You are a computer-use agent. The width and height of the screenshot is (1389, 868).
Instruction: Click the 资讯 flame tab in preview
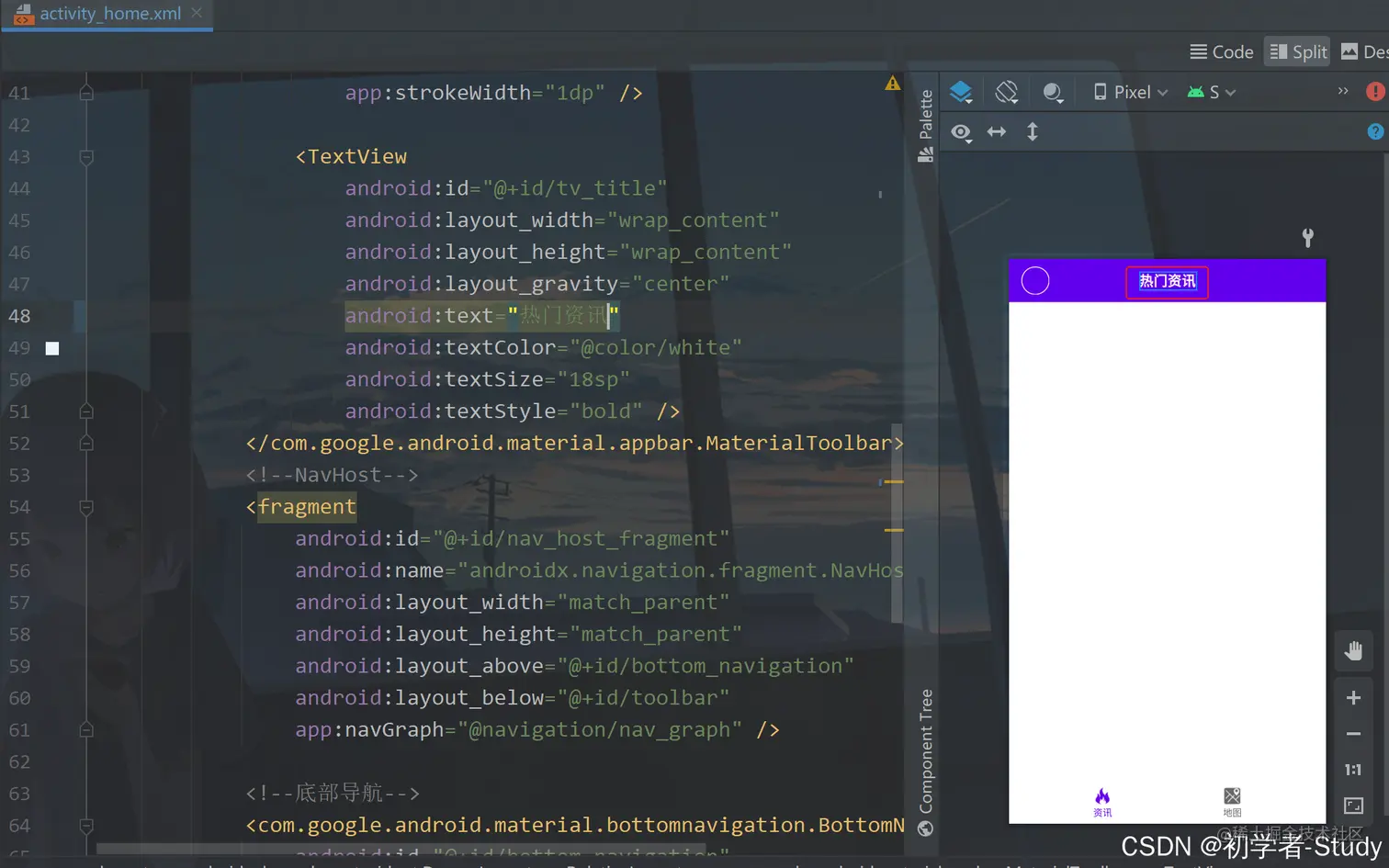1102,802
